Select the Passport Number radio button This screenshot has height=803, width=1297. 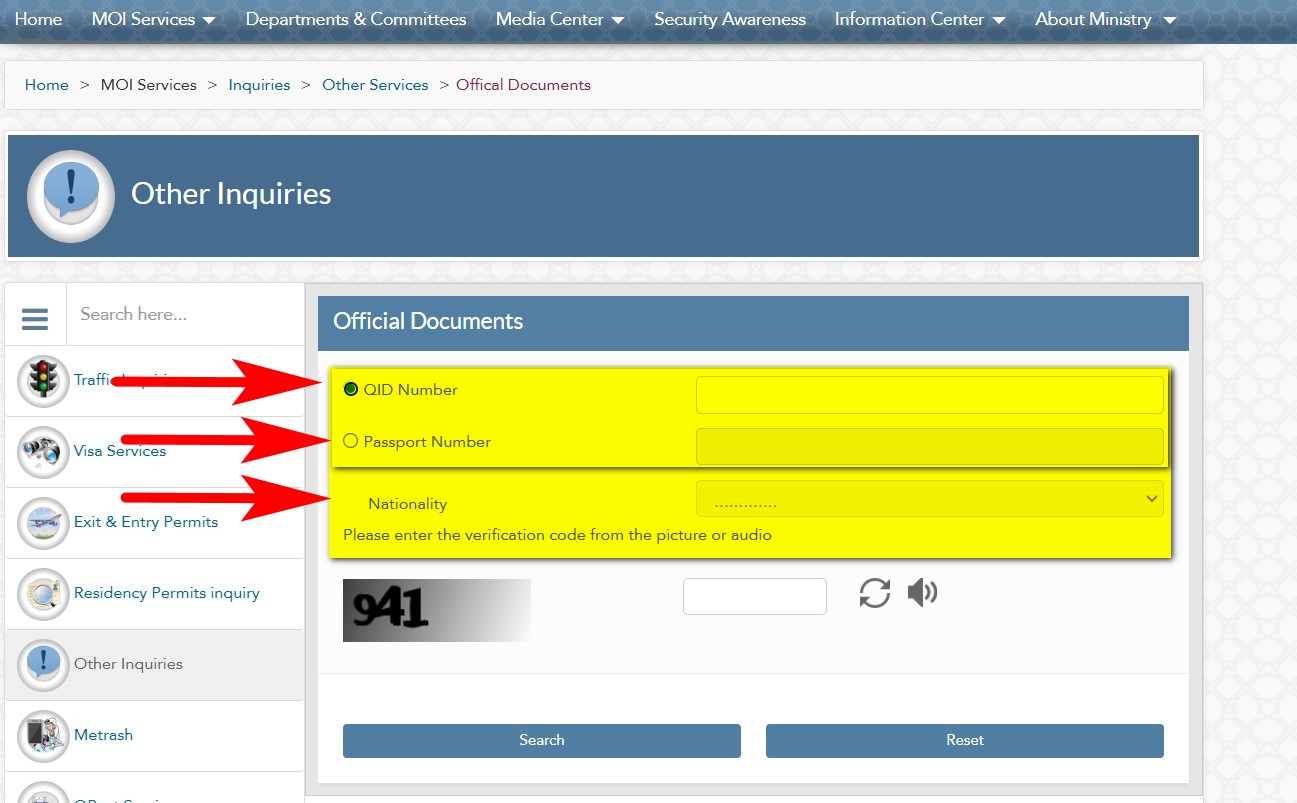351,441
